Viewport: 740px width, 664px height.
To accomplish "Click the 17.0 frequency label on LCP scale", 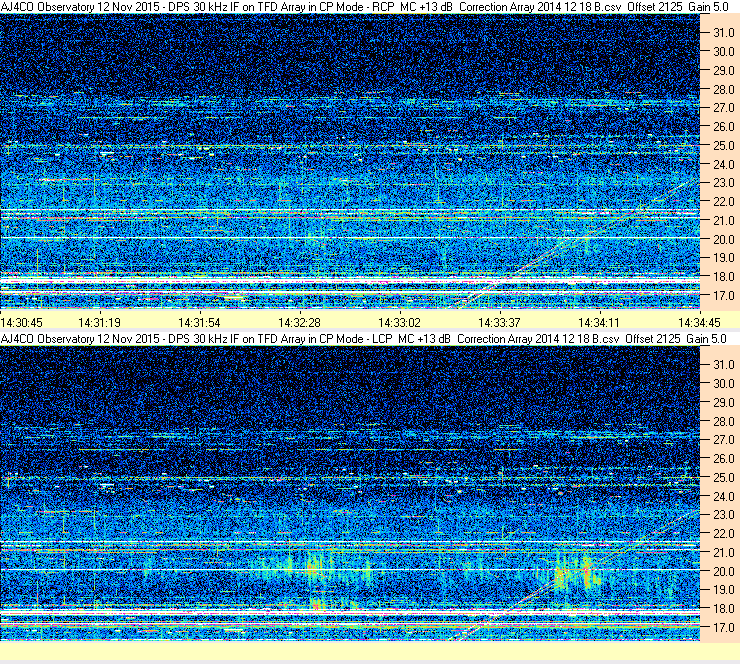I will click(723, 627).
